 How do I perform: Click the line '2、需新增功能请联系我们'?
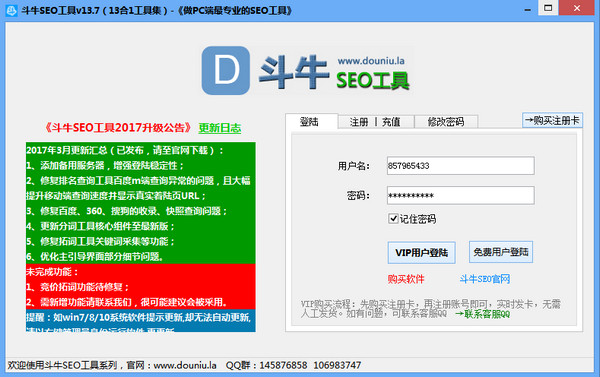[126, 302]
